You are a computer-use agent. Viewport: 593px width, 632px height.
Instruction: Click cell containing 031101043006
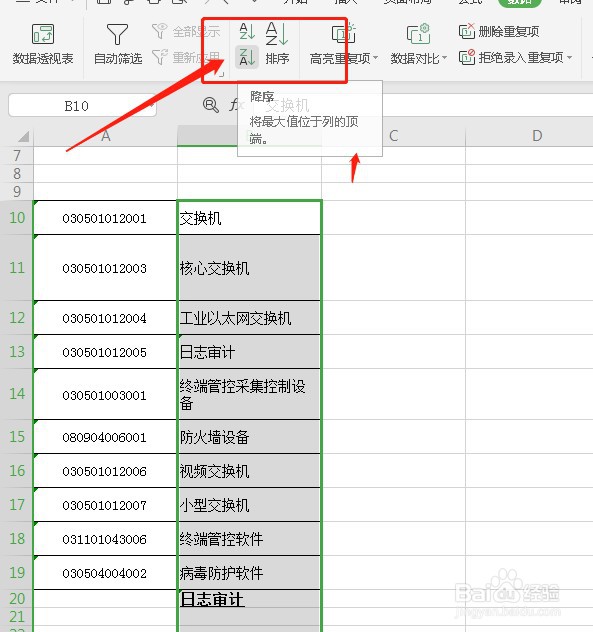pyautogui.click(x=105, y=539)
